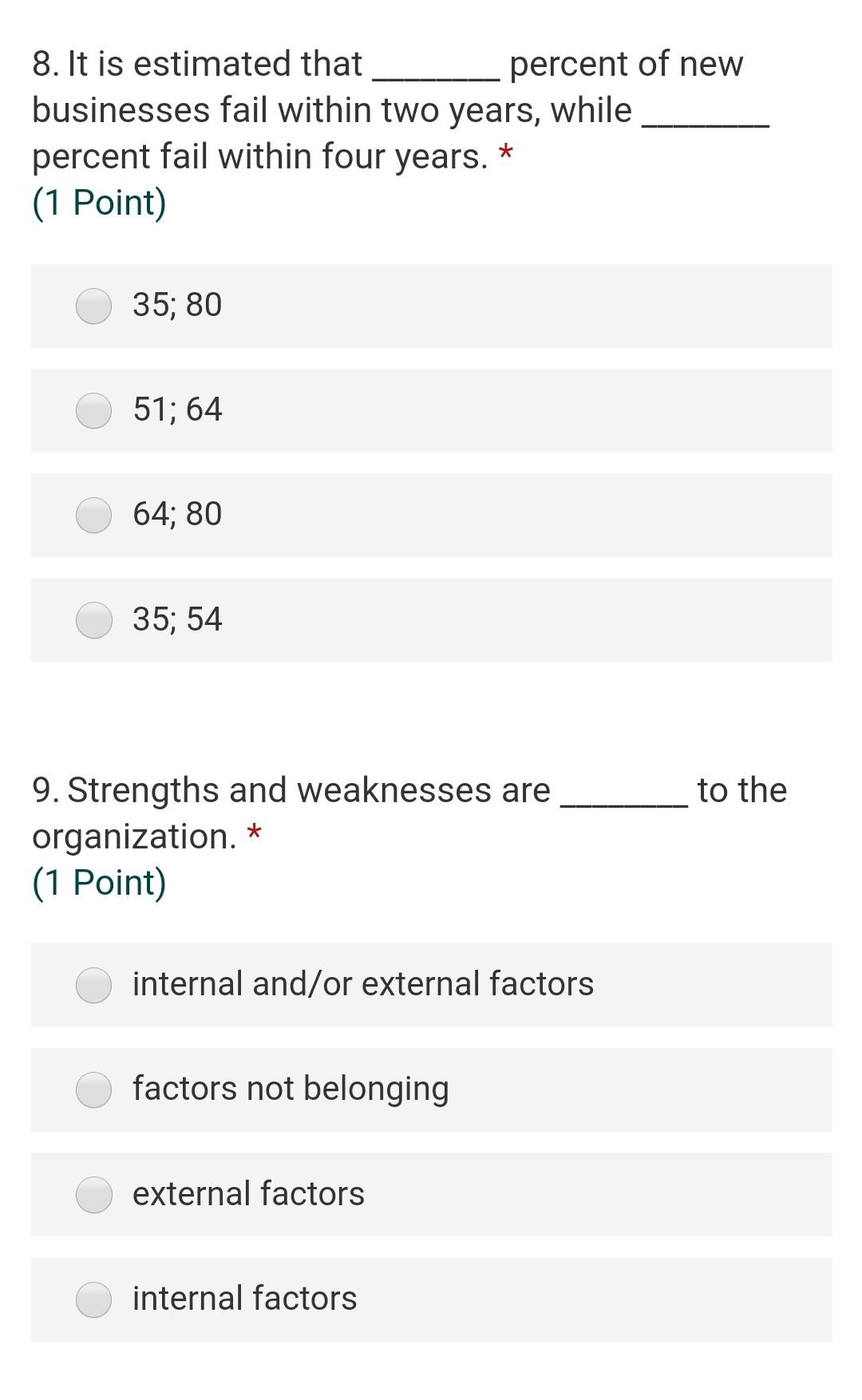Choose 'internal and/or external factors' radio button
The width and height of the screenshot is (862, 1400).
(94, 985)
